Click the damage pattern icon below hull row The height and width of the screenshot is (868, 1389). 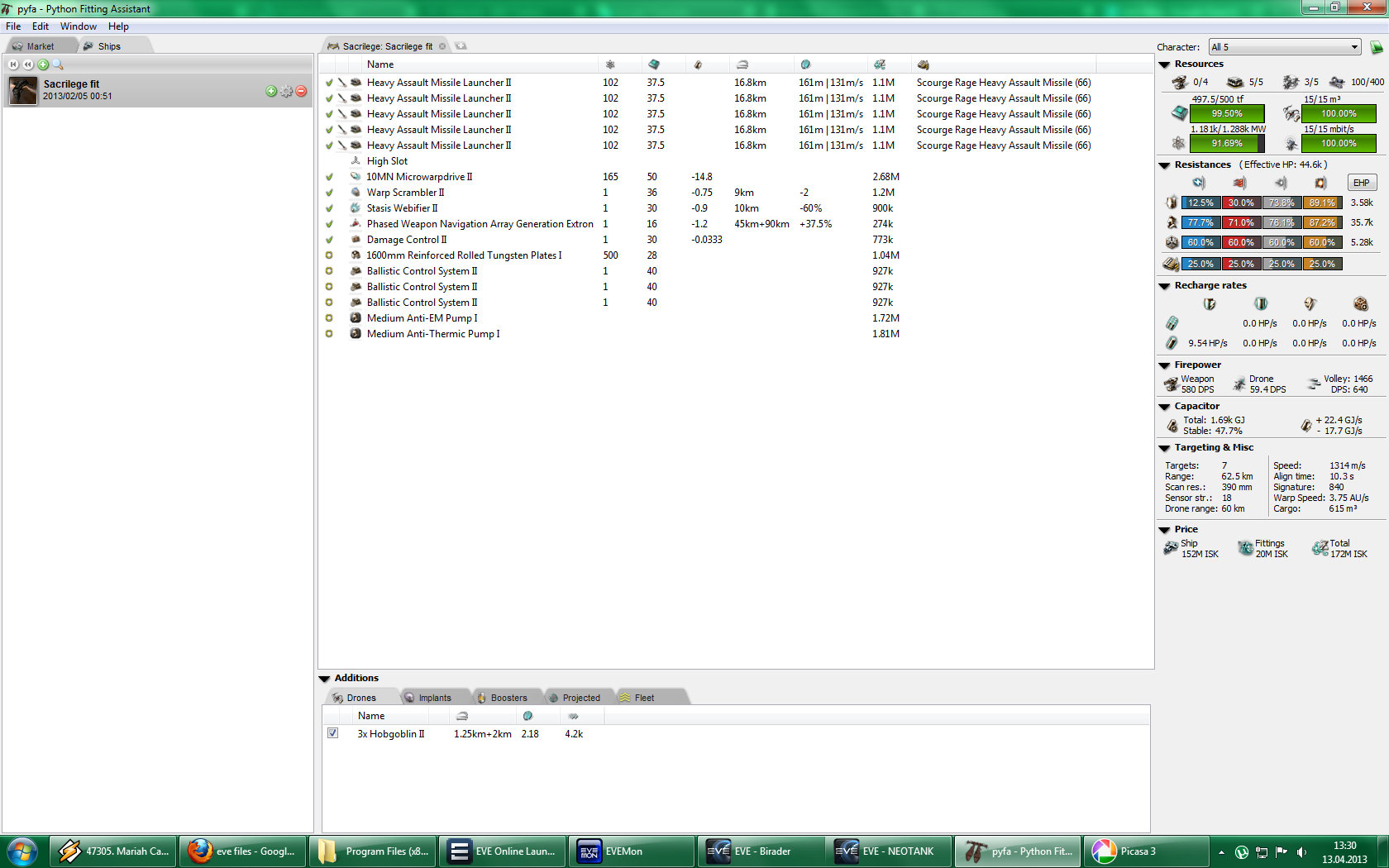[1171, 264]
